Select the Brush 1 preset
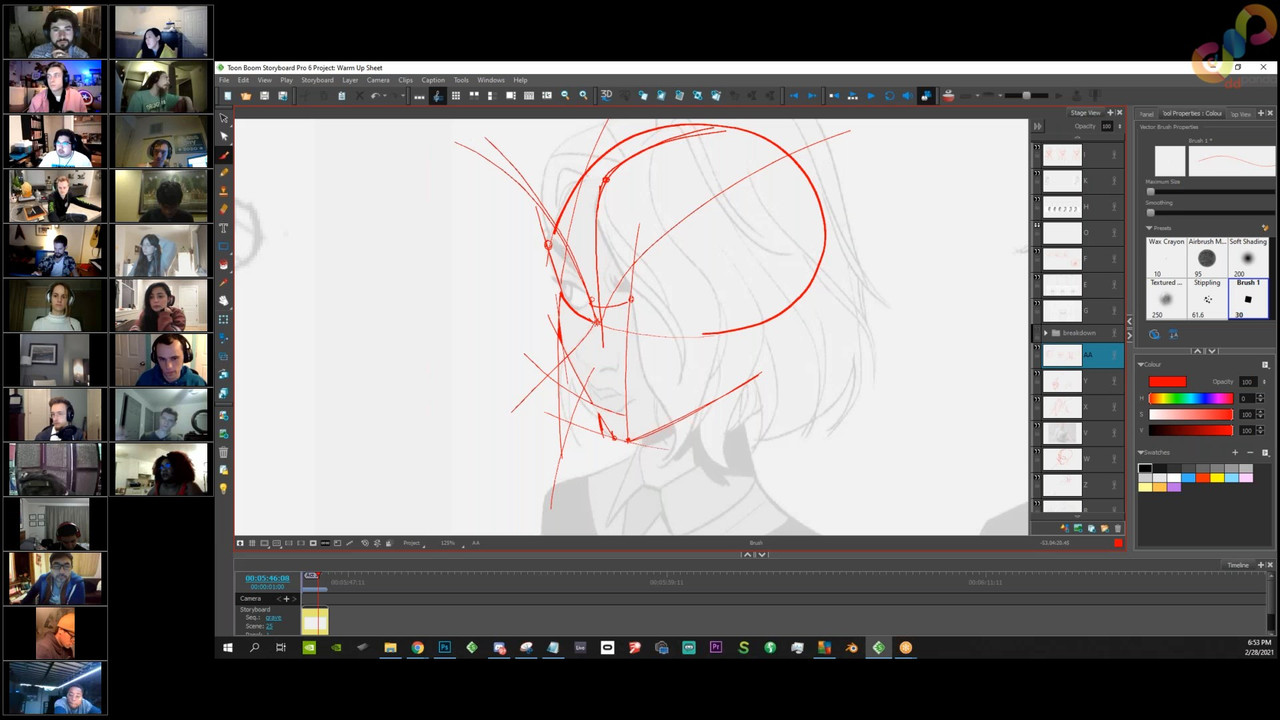Image resolution: width=1280 pixels, height=720 pixels. pos(1248,298)
